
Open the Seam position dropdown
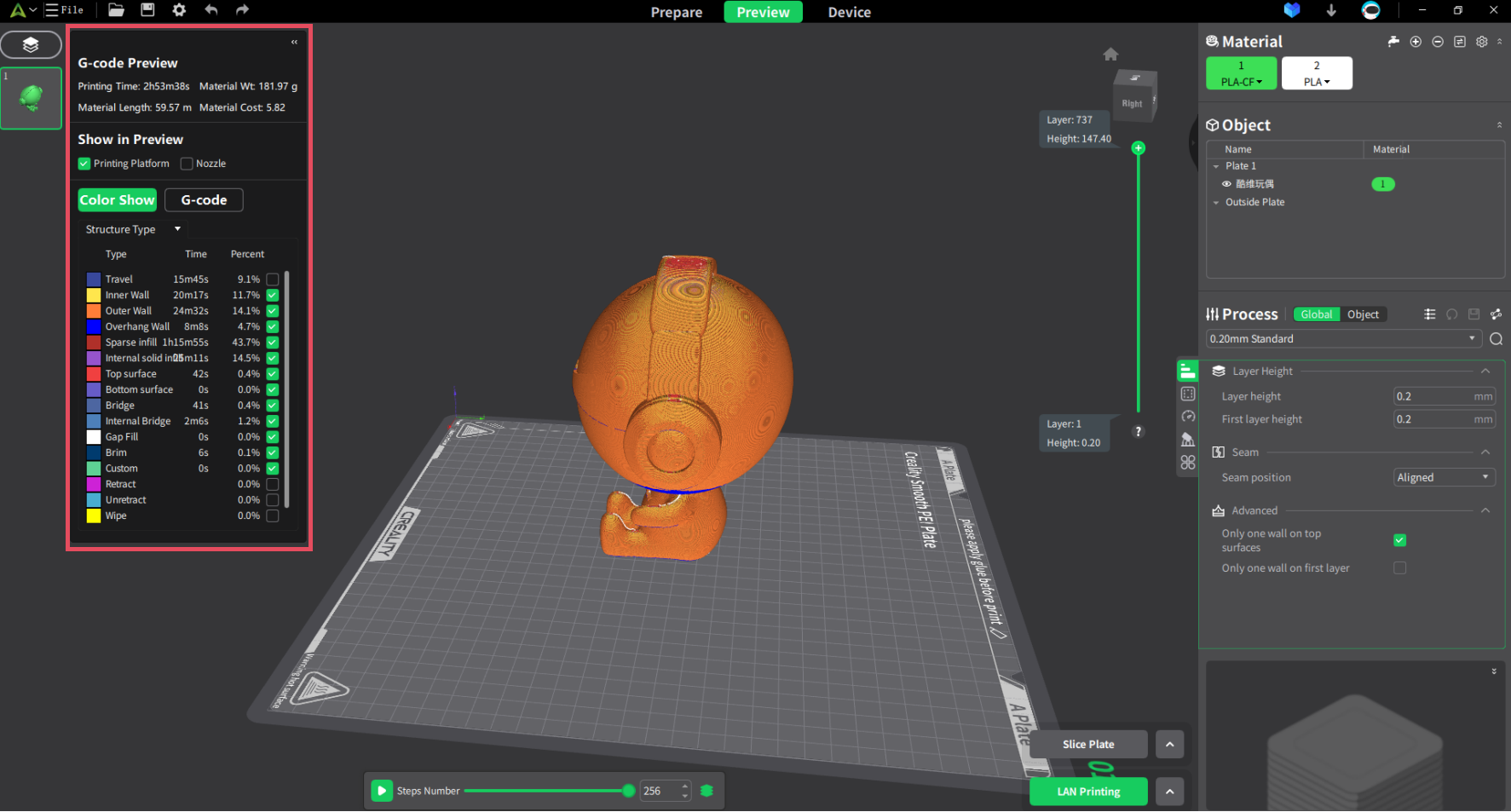pyautogui.click(x=1444, y=477)
